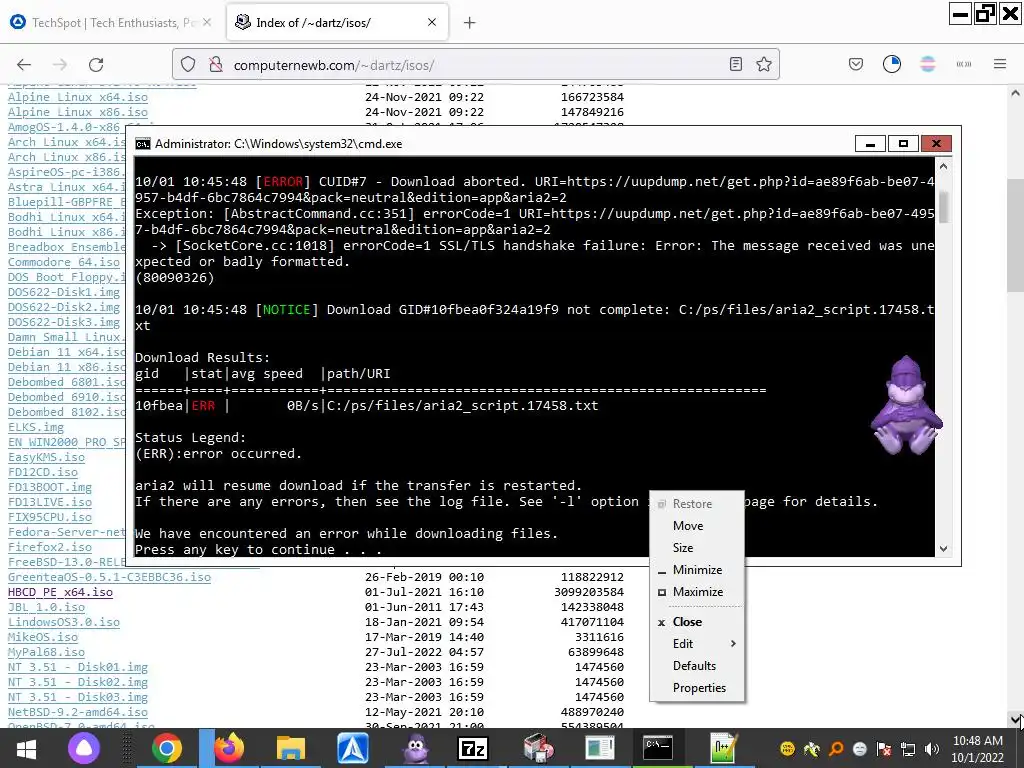This screenshot has height=768, width=1024.
Task: Open the purple Alice assistant taskbar icon
Action: (x=84, y=749)
